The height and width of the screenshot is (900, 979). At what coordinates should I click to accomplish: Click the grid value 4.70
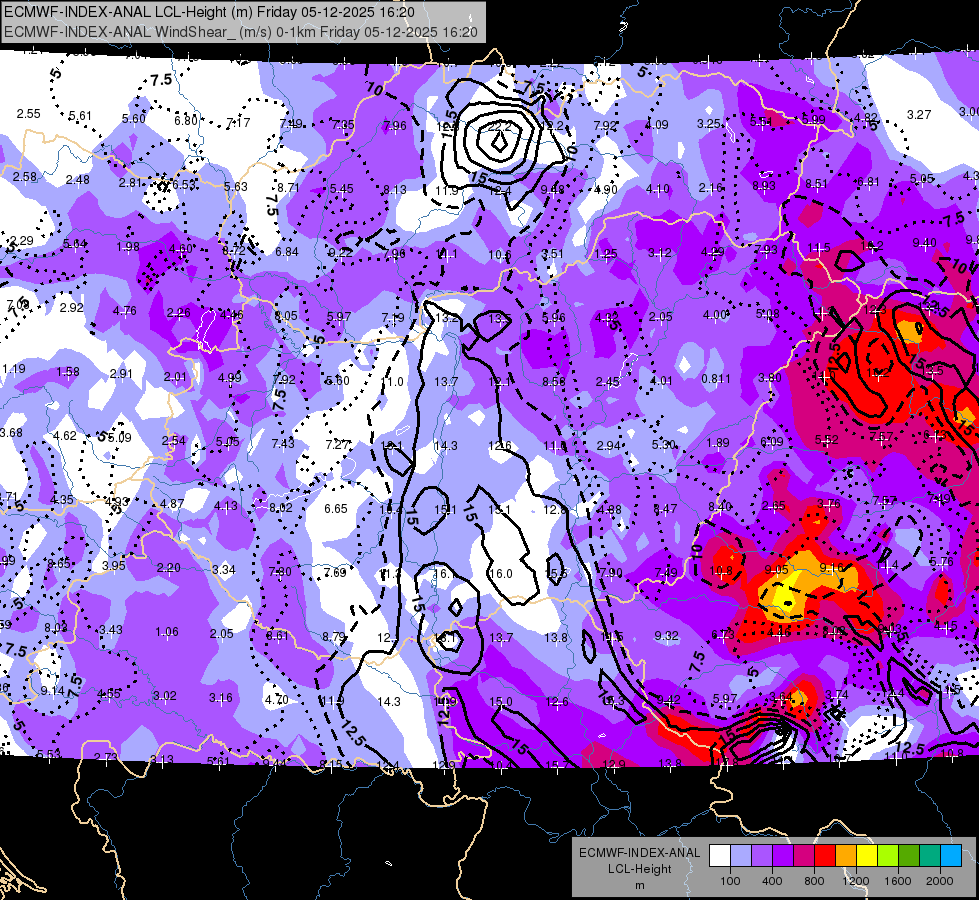coord(277,700)
